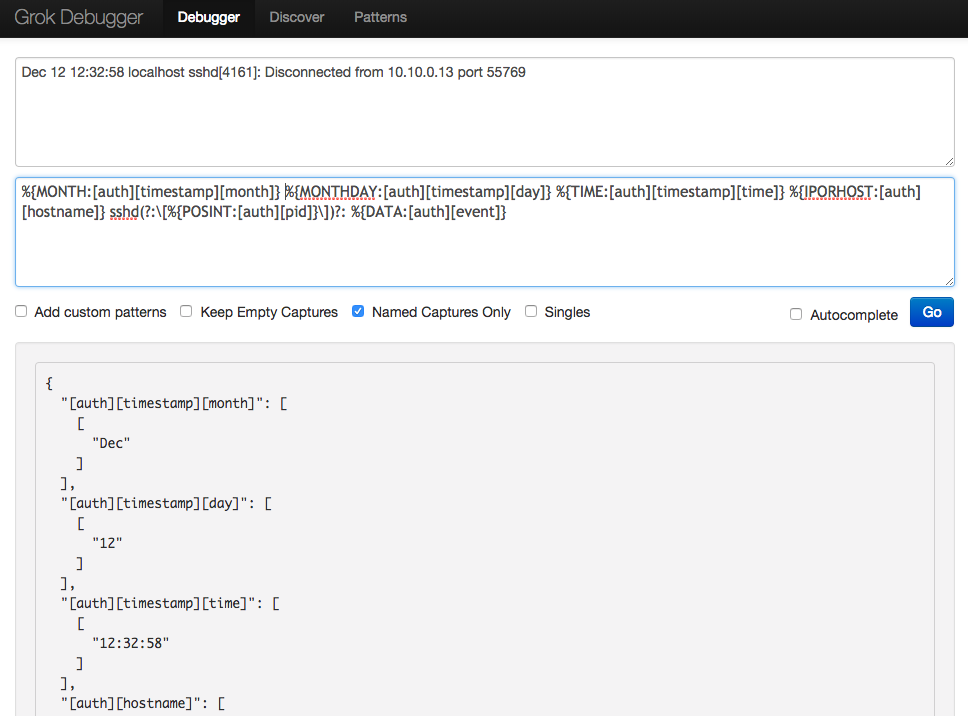Click the Singles label text

(x=567, y=312)
